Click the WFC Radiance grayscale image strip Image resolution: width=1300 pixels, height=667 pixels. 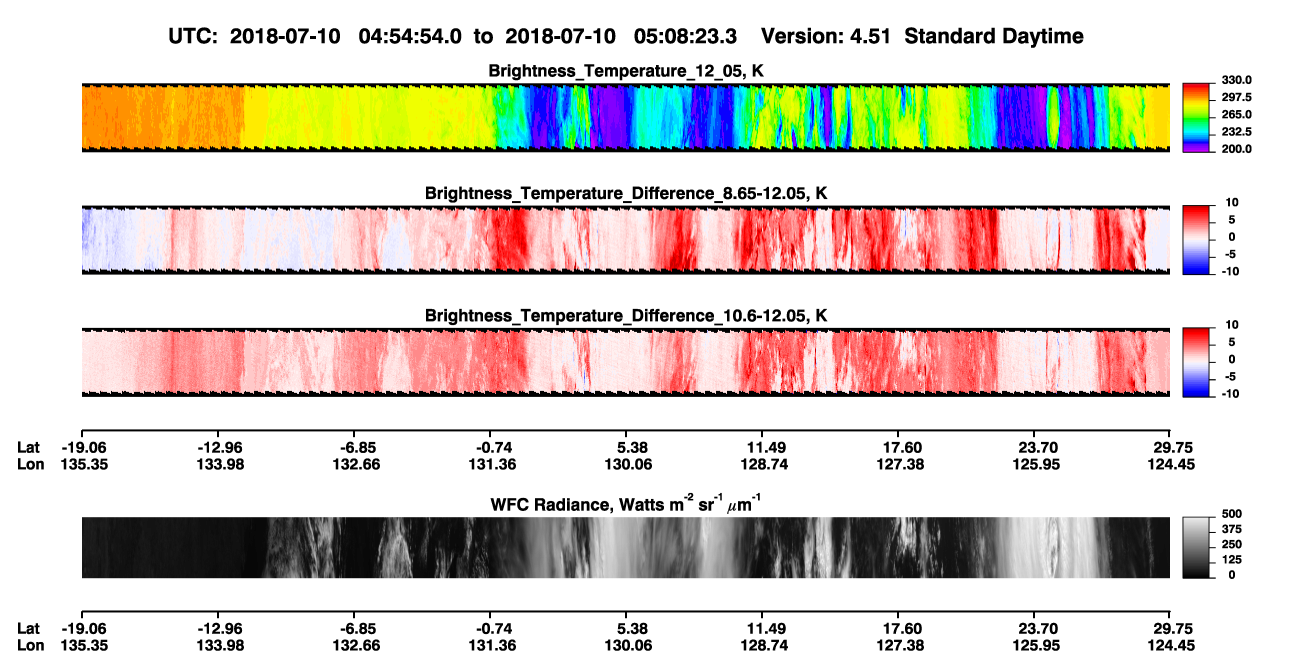point(625,548)
